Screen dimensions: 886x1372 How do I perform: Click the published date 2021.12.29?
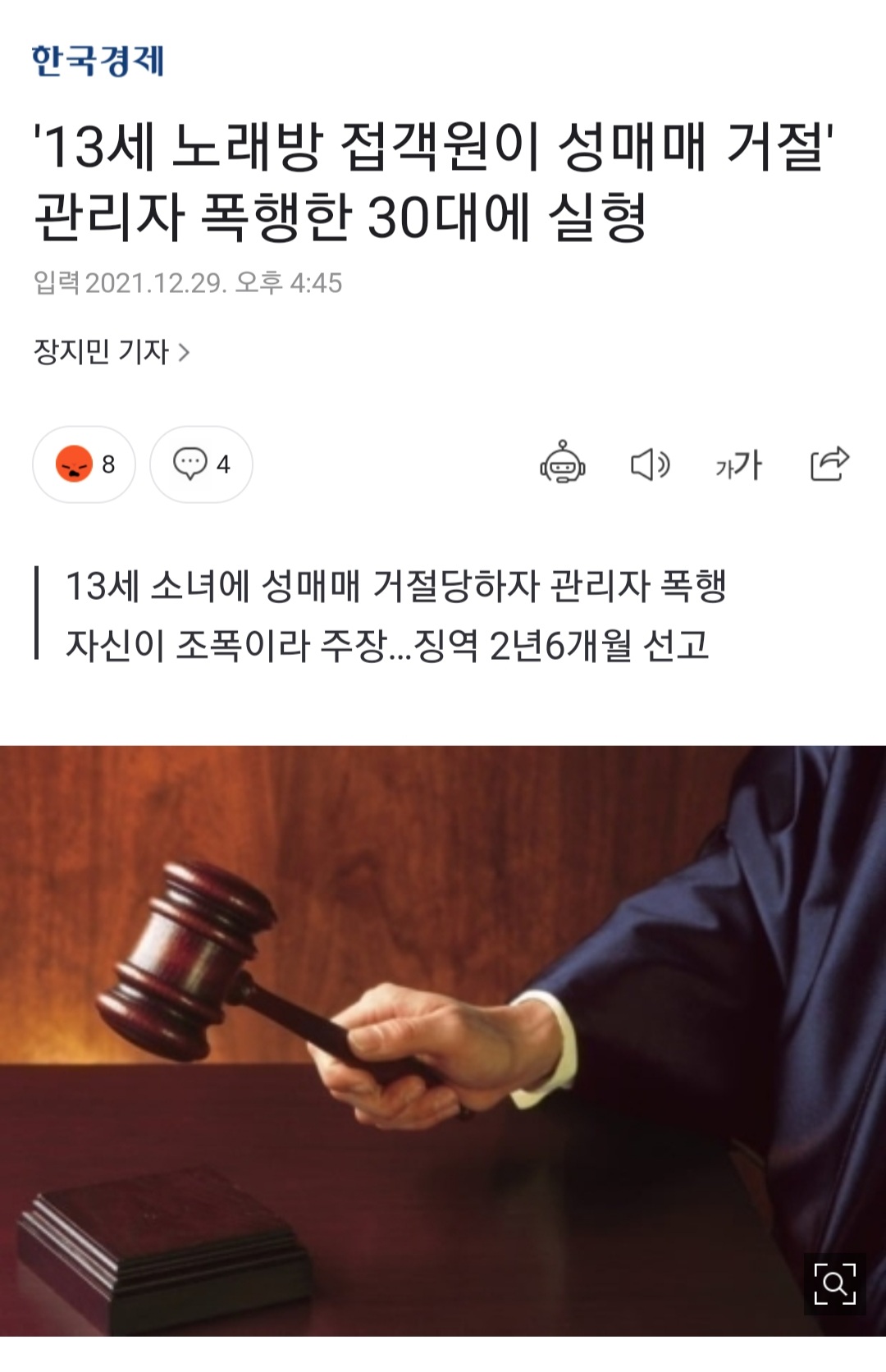click(x=155, y=283)
